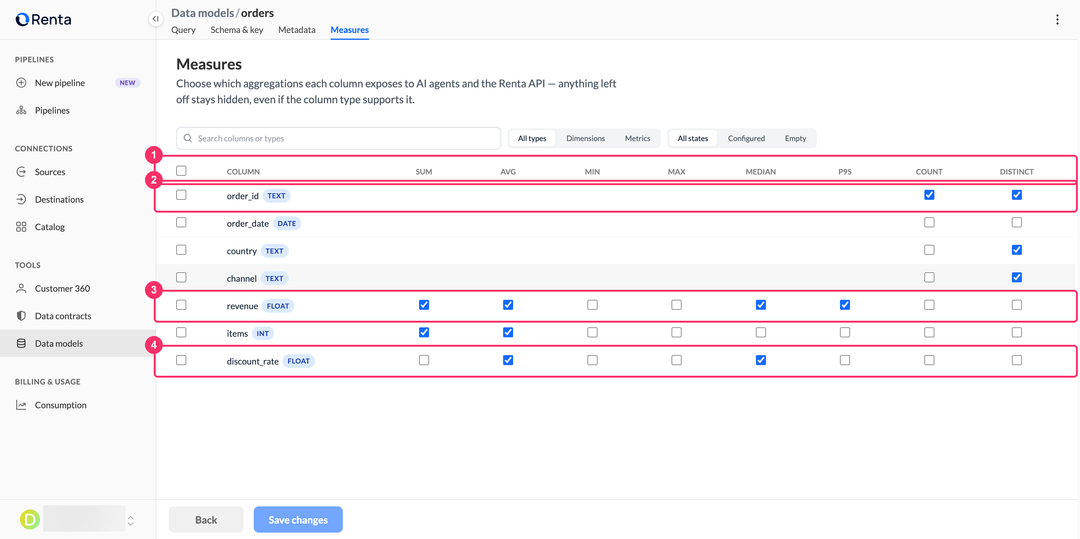Click the user avatar D
Screen dimensions: 1080x539
[x=29, y=520]
